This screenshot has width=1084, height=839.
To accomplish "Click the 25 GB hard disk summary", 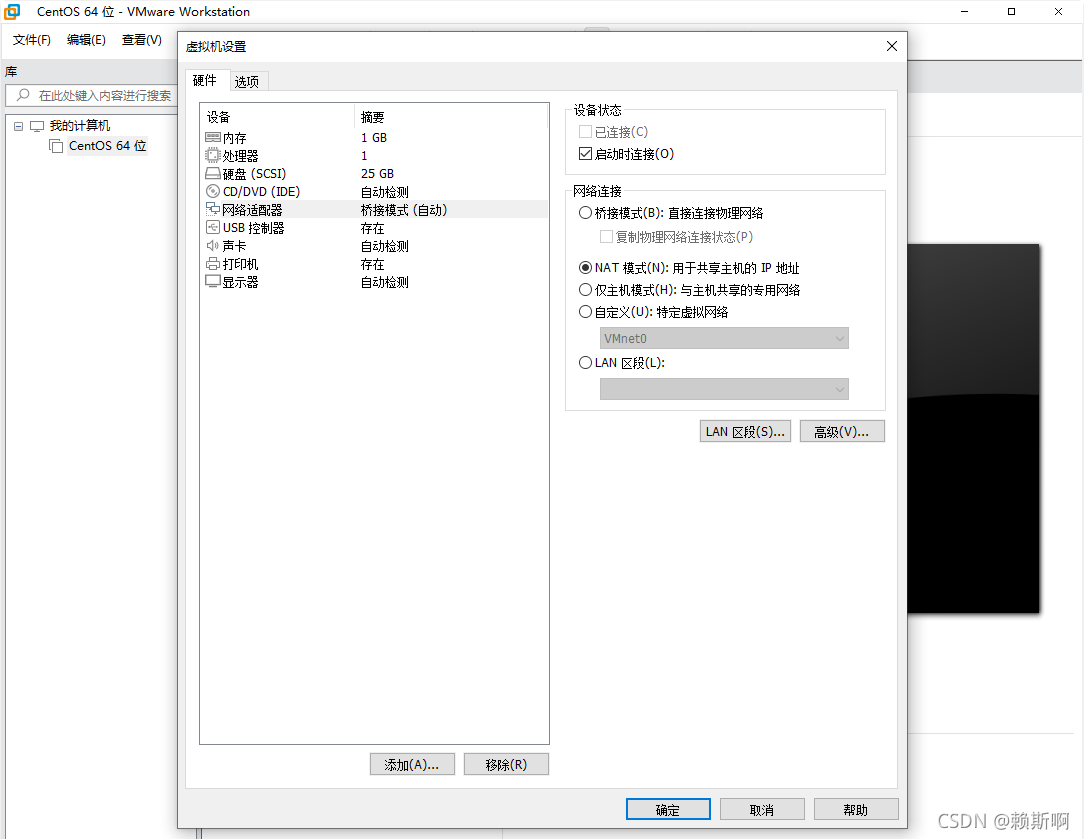I will tap(377, 173).
